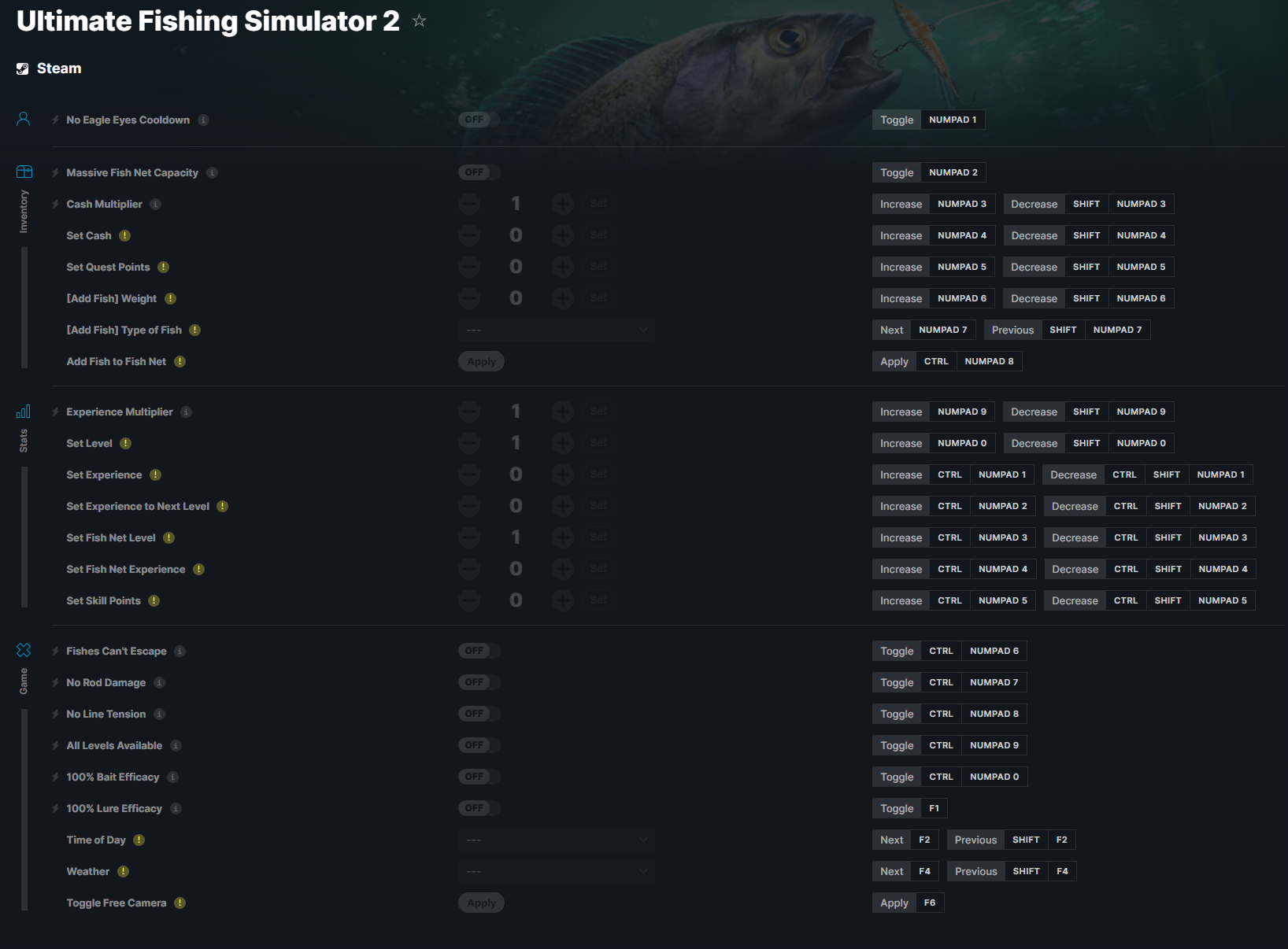Show info for Massive Fish Net Capacity

pyautogui.click(x=212, y=172)
